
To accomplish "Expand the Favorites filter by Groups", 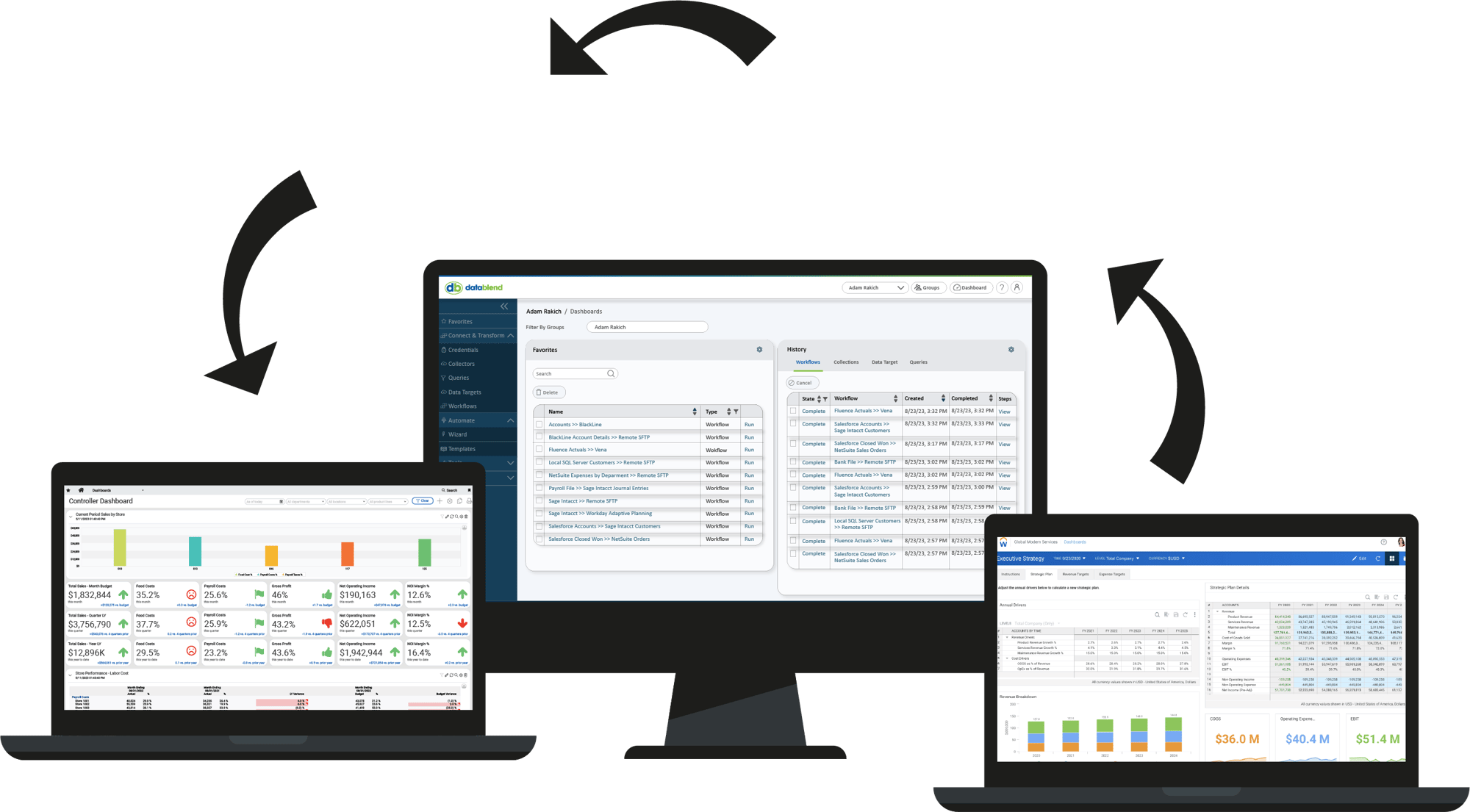I will tap(650, 326).
